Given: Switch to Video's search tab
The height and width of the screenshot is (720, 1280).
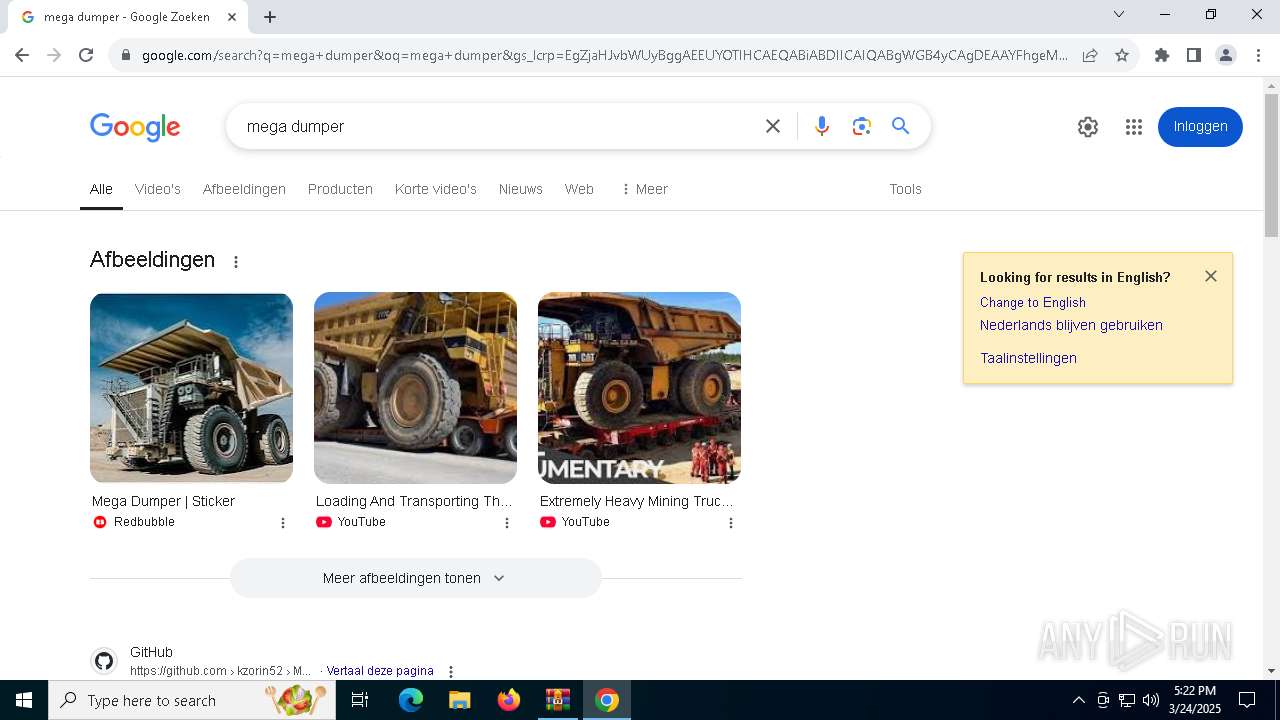Looking at the screenshot, I should (x=158, y=189).
